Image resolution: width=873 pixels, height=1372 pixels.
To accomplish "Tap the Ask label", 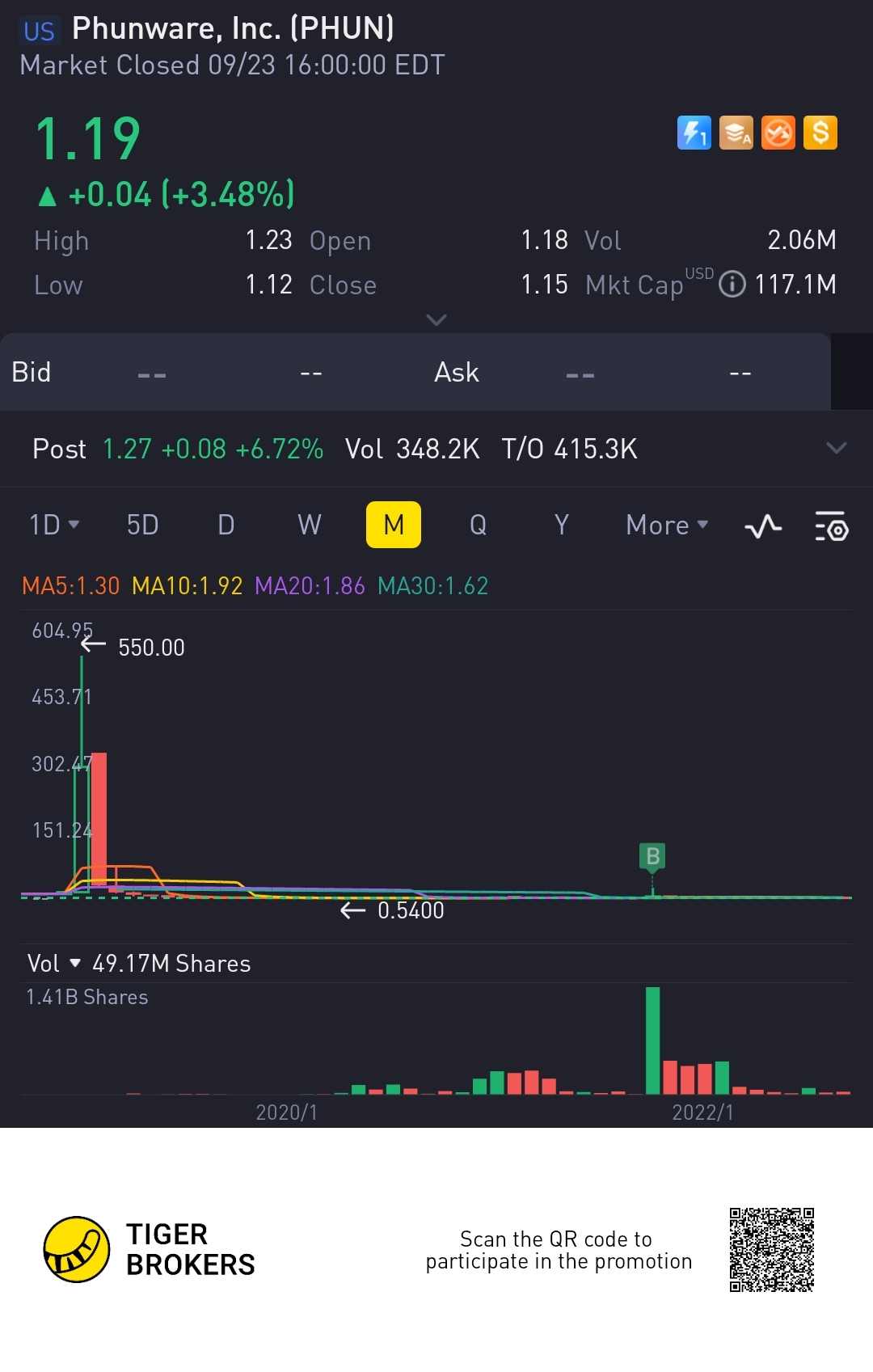I will pyautogui.click(x=457, y=372).
